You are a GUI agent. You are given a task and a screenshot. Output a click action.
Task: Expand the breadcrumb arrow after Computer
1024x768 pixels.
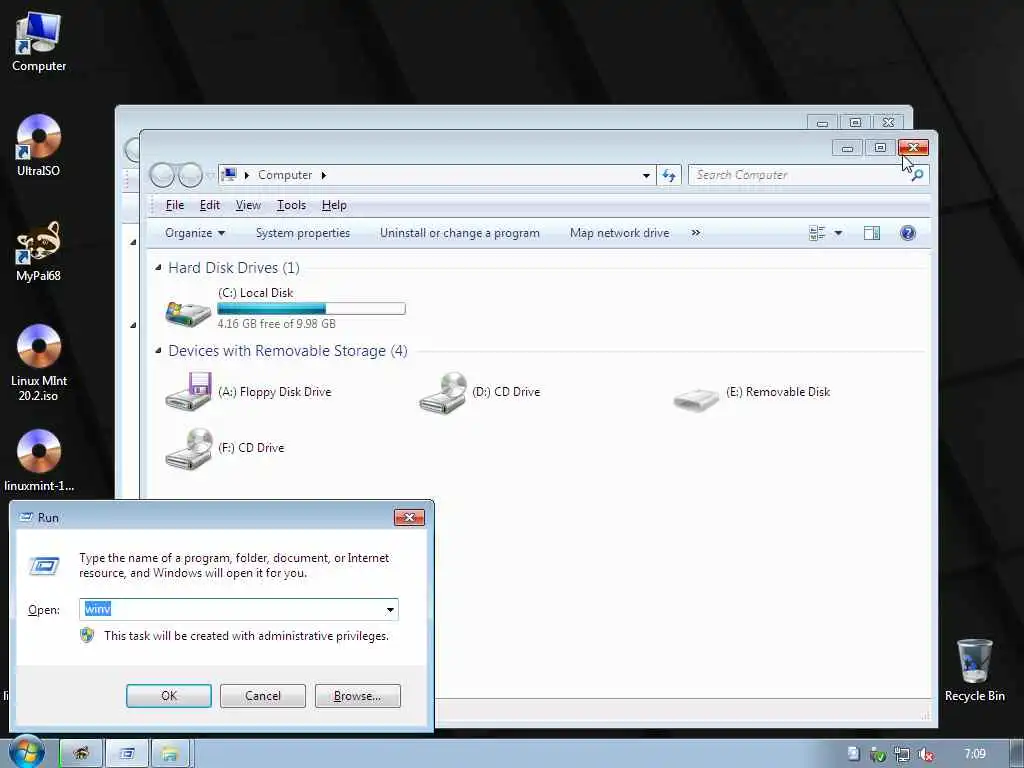pyautogui.click(x=323, y=175)
